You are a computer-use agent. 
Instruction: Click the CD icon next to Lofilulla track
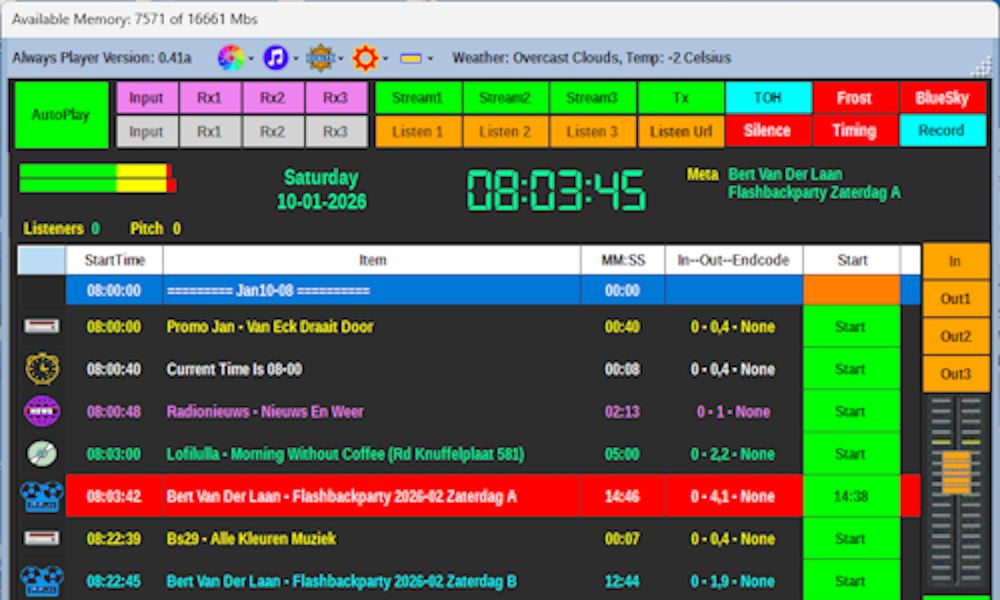point(42,454)
